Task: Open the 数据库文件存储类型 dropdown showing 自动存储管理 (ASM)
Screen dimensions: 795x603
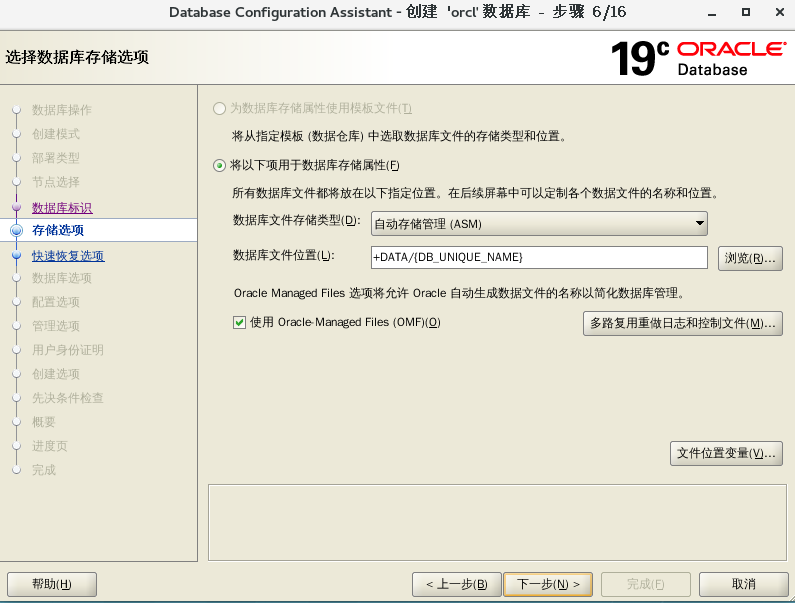Action: tap(539, 223)
